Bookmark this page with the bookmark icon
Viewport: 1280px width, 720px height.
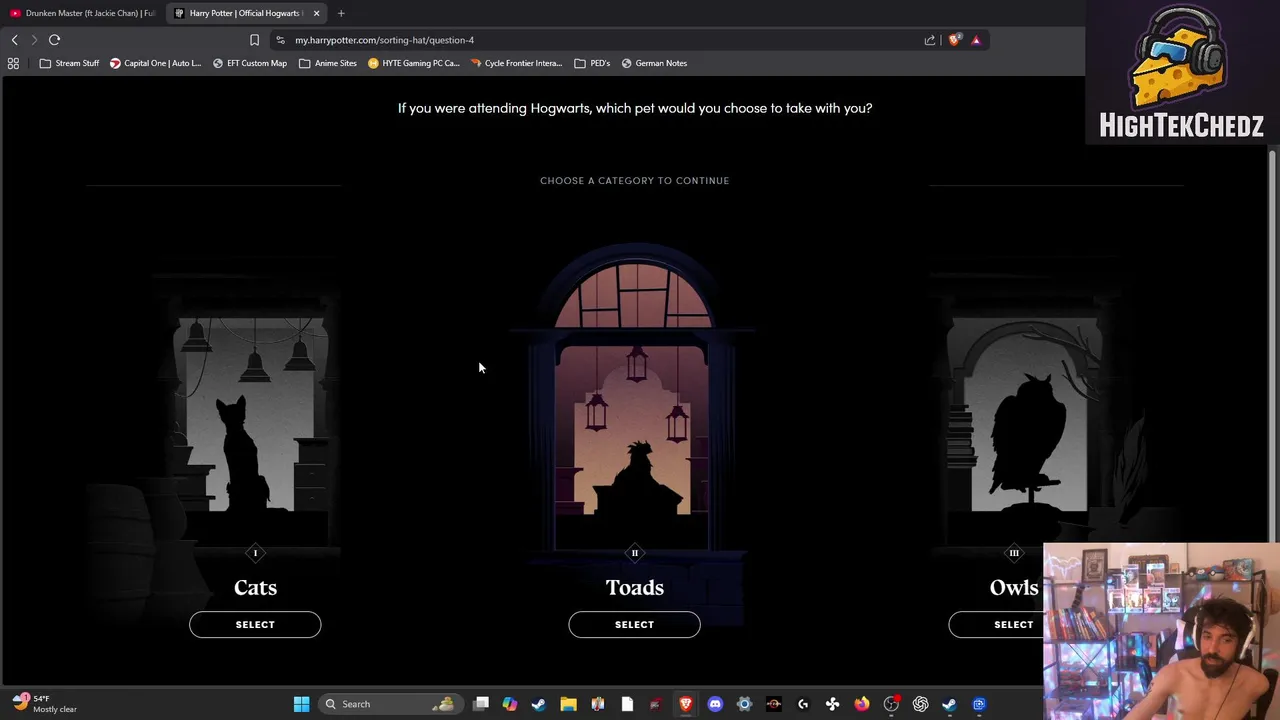[x=254, y=40]
